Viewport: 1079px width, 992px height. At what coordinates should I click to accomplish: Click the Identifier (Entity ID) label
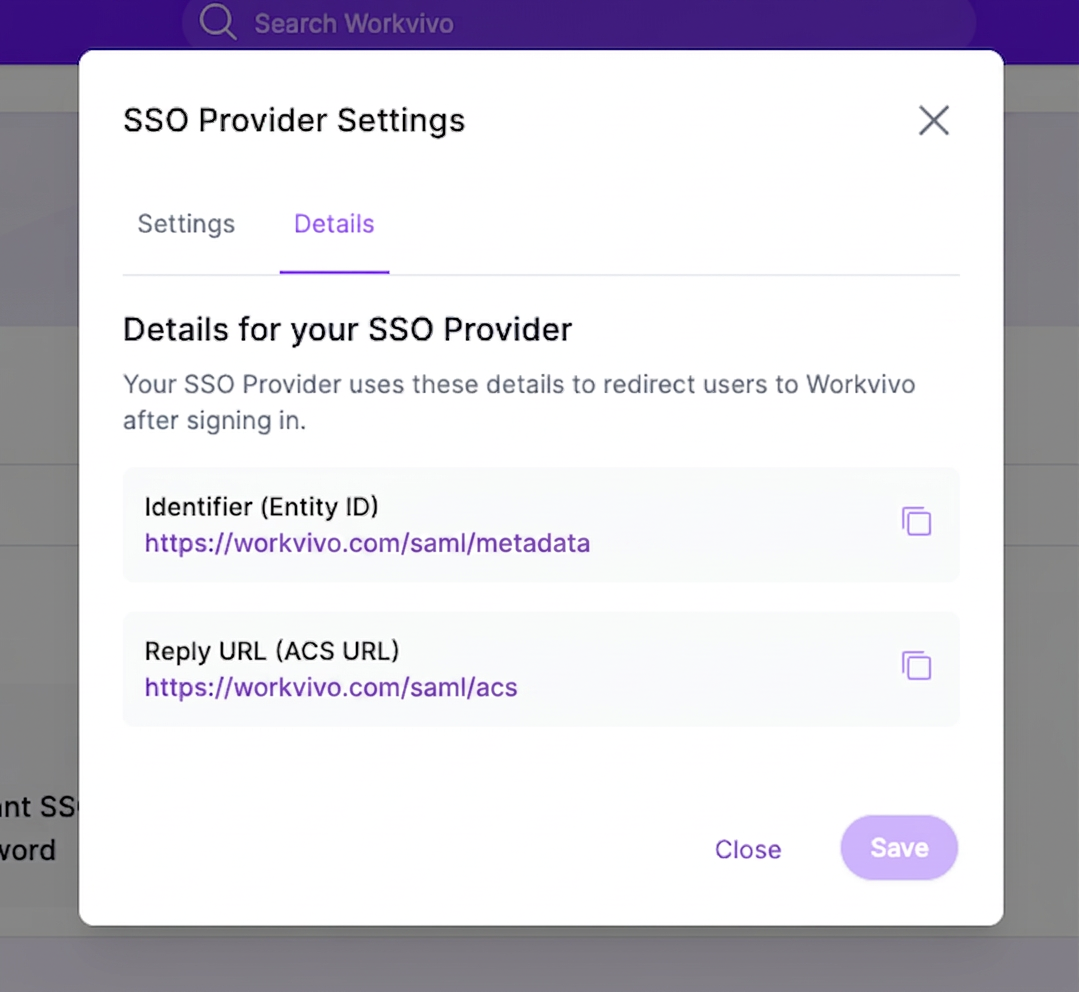[x=261, y=506]
